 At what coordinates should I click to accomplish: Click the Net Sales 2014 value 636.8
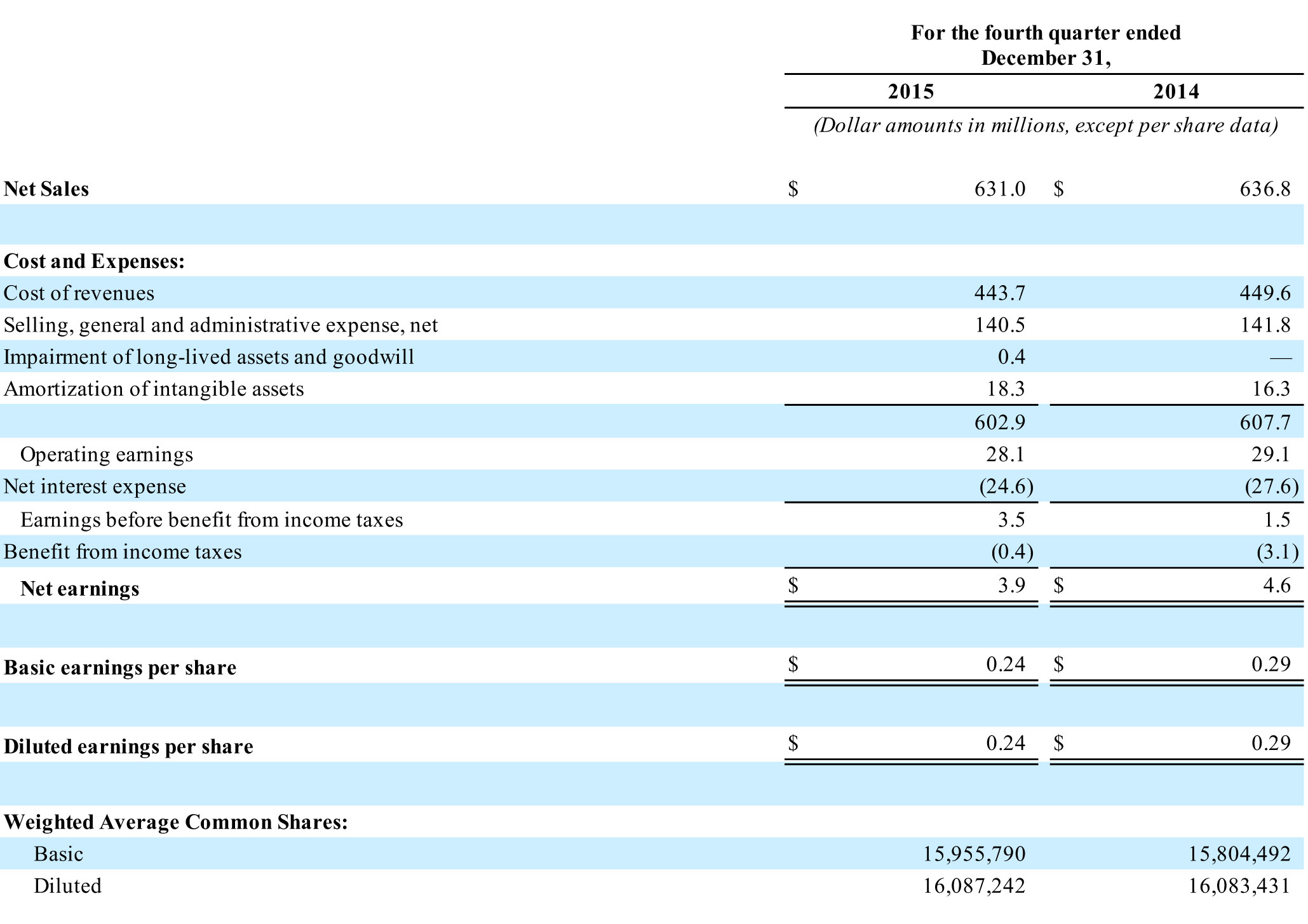pos(1265,189)
